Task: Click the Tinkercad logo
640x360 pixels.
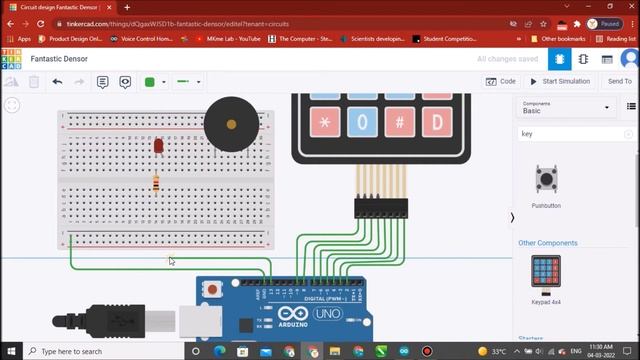Action: pos(11,59)
